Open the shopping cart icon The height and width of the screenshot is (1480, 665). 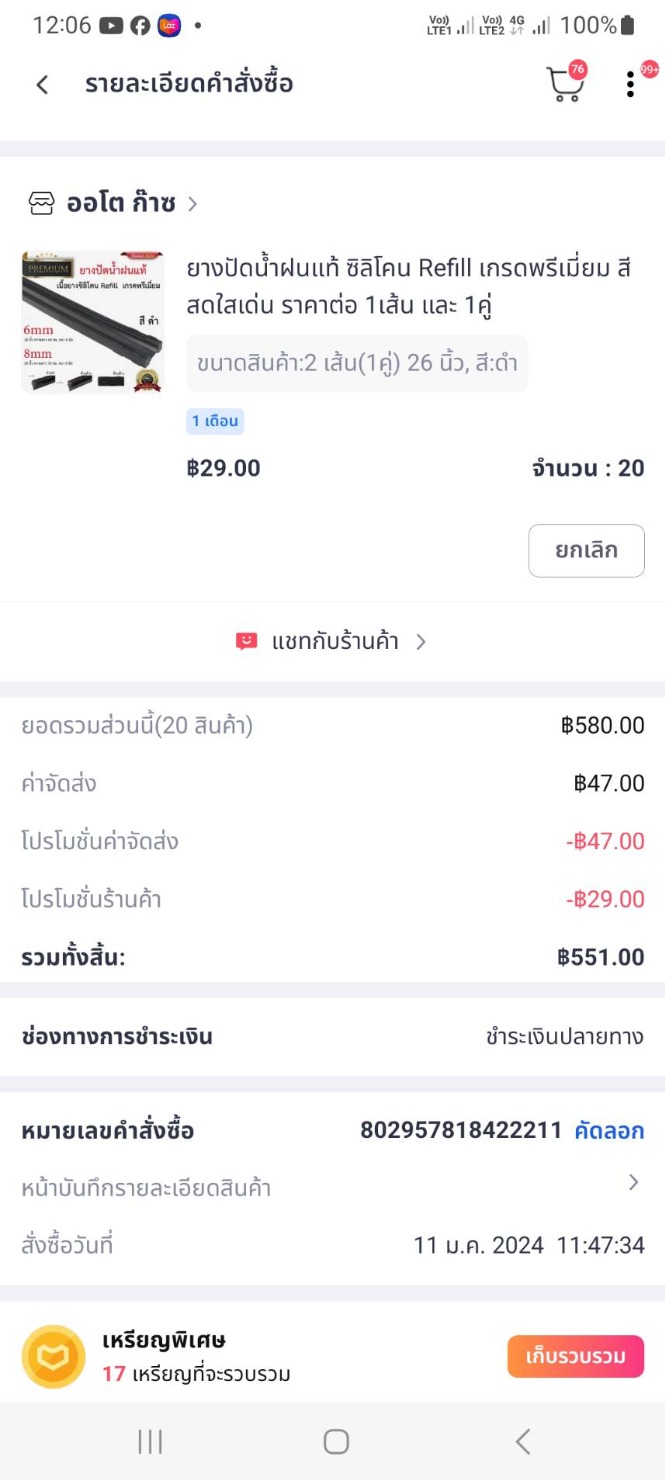(x=565, y=85)
